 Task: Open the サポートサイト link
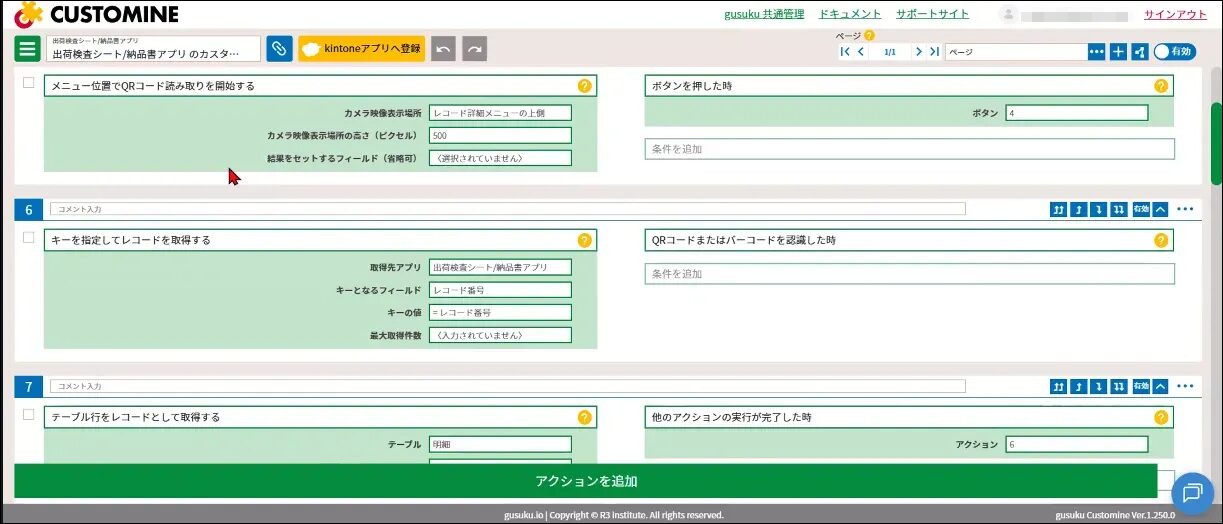point(932,14)
